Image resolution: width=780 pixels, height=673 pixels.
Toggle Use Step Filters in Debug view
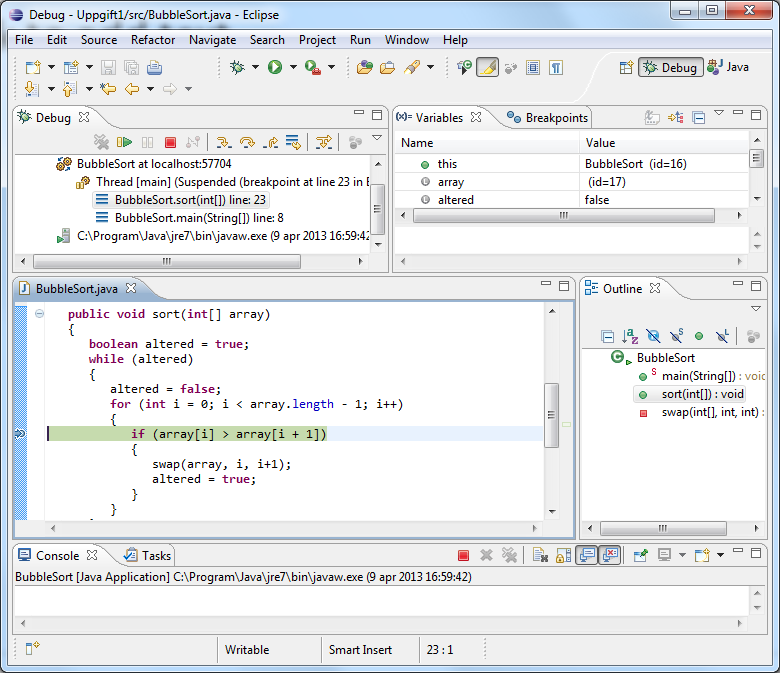tap(324, 143)
